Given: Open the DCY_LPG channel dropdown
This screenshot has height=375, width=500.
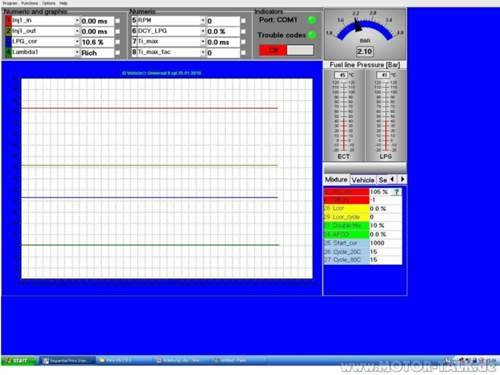Looking at the screenshot, I should tap(203, 31).
